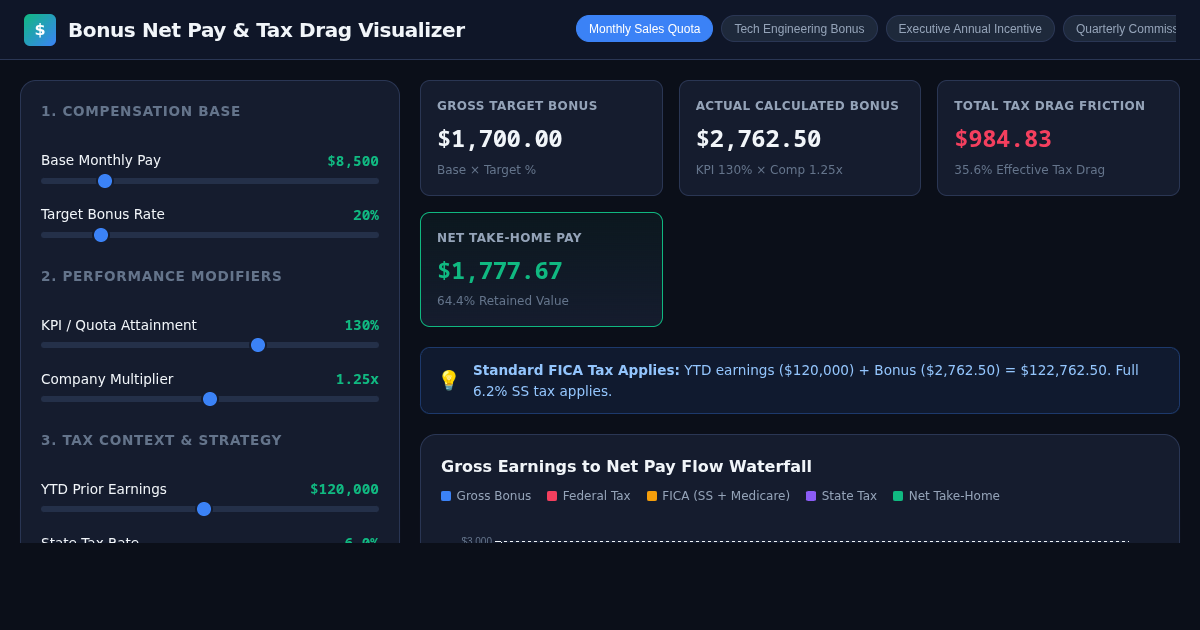Click the Net Take-Home Pay card

(x=541, y=270)
